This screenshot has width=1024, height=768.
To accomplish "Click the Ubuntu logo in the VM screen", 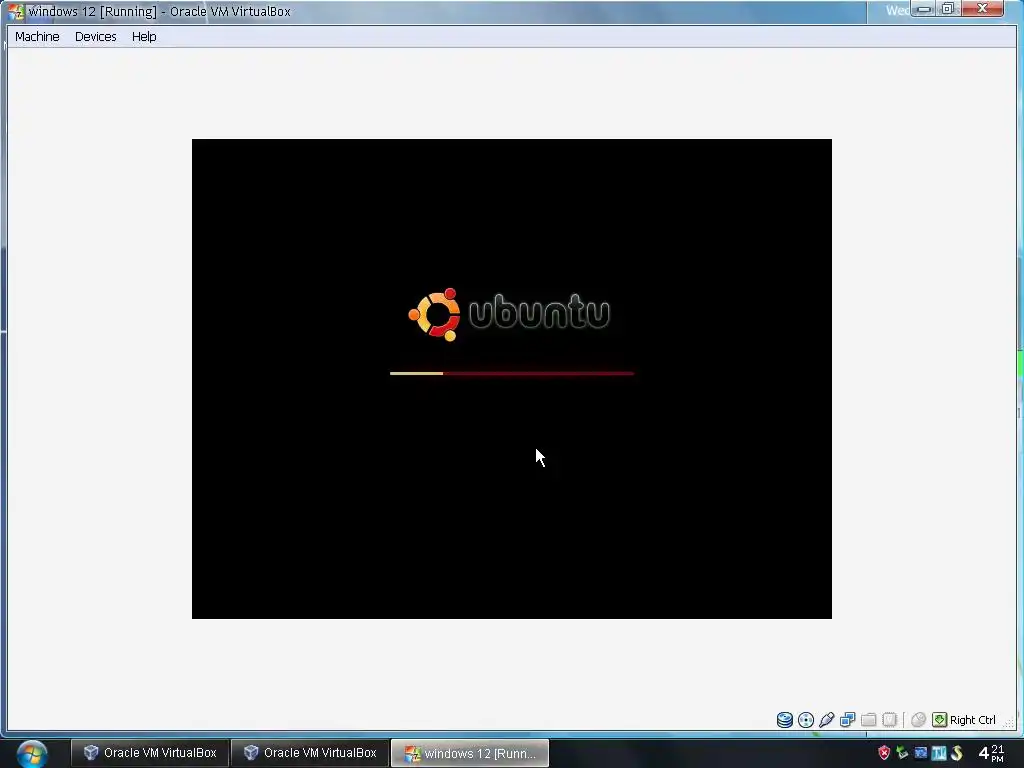I will [509, 314].
